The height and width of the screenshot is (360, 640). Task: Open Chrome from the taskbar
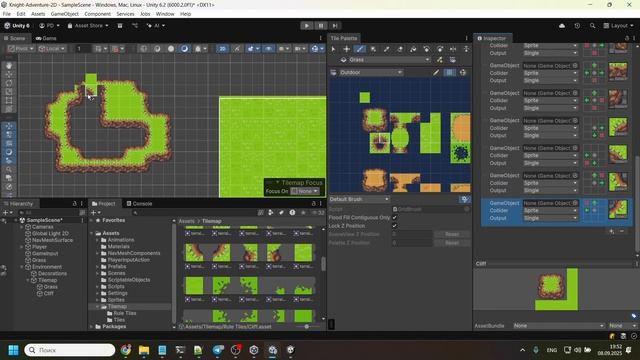coord(126,350)
